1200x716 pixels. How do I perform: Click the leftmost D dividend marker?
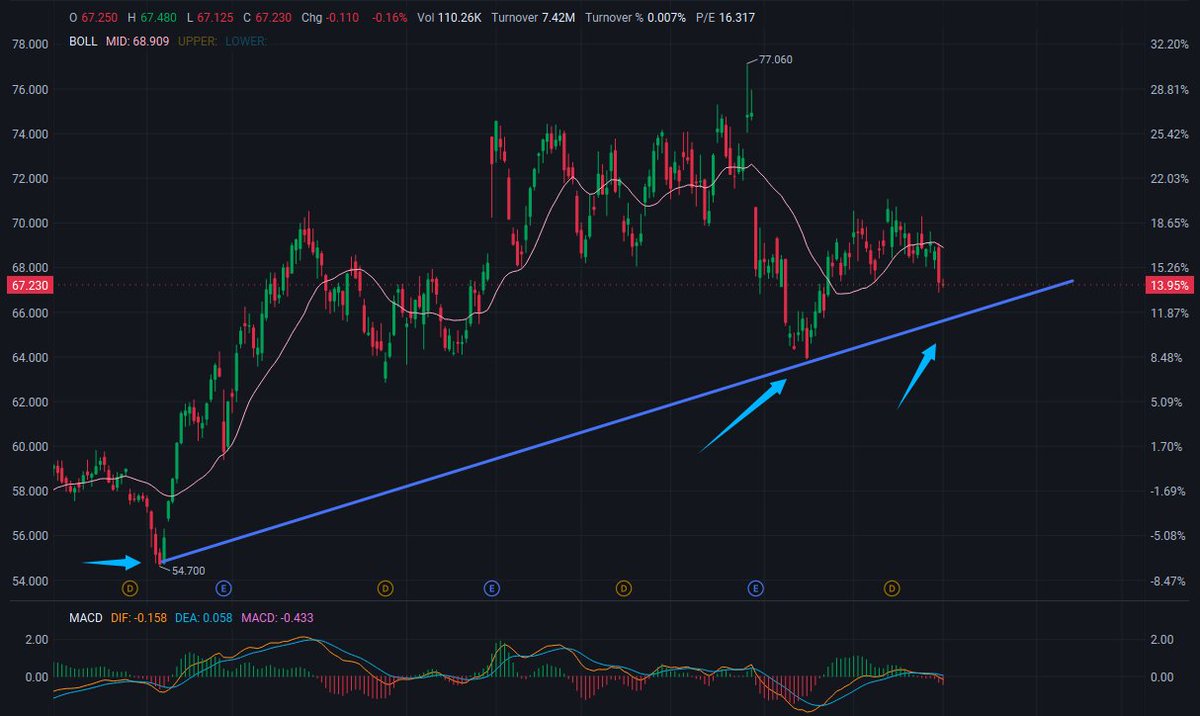click(x=129, y=588)
